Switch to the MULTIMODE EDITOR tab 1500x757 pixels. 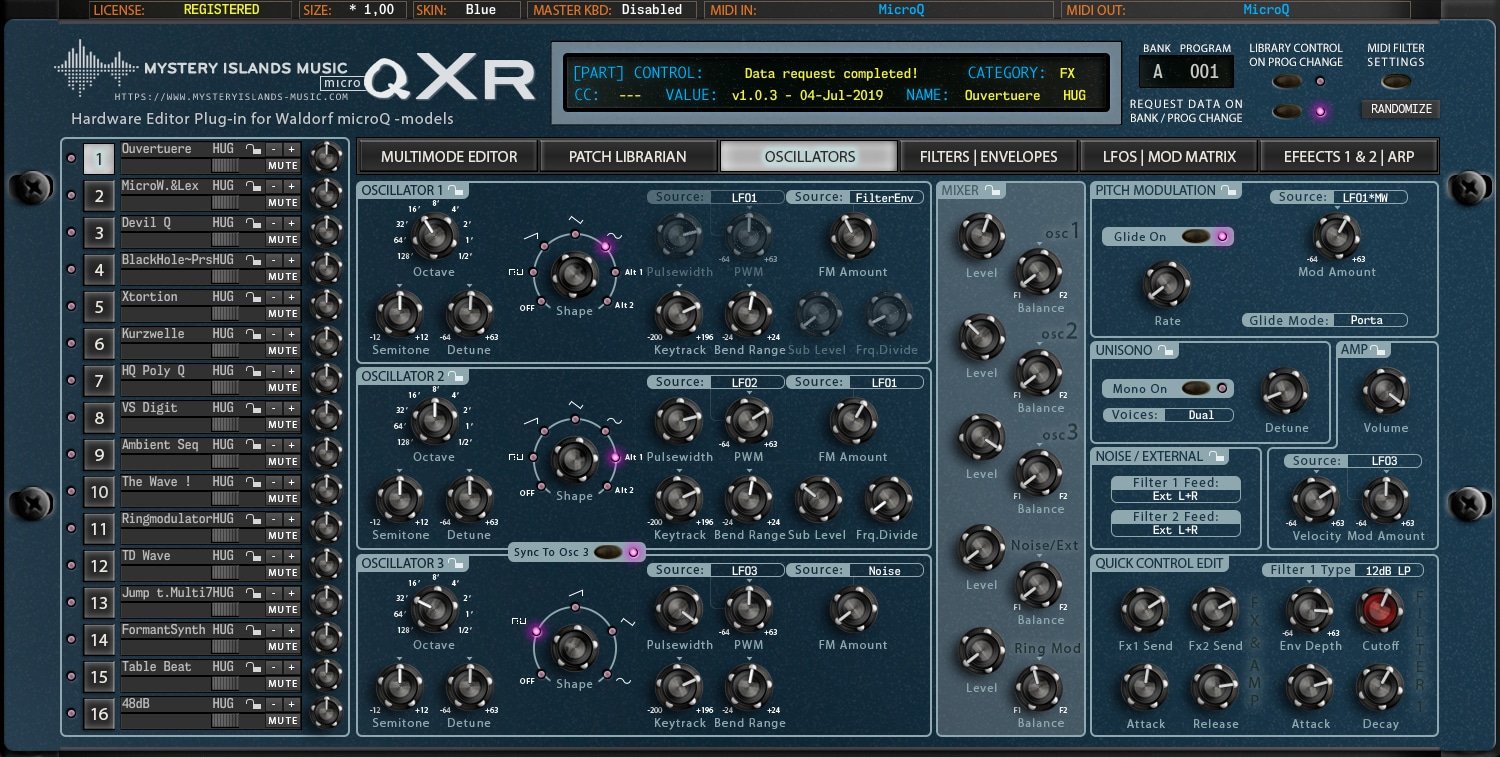(449, 156)
